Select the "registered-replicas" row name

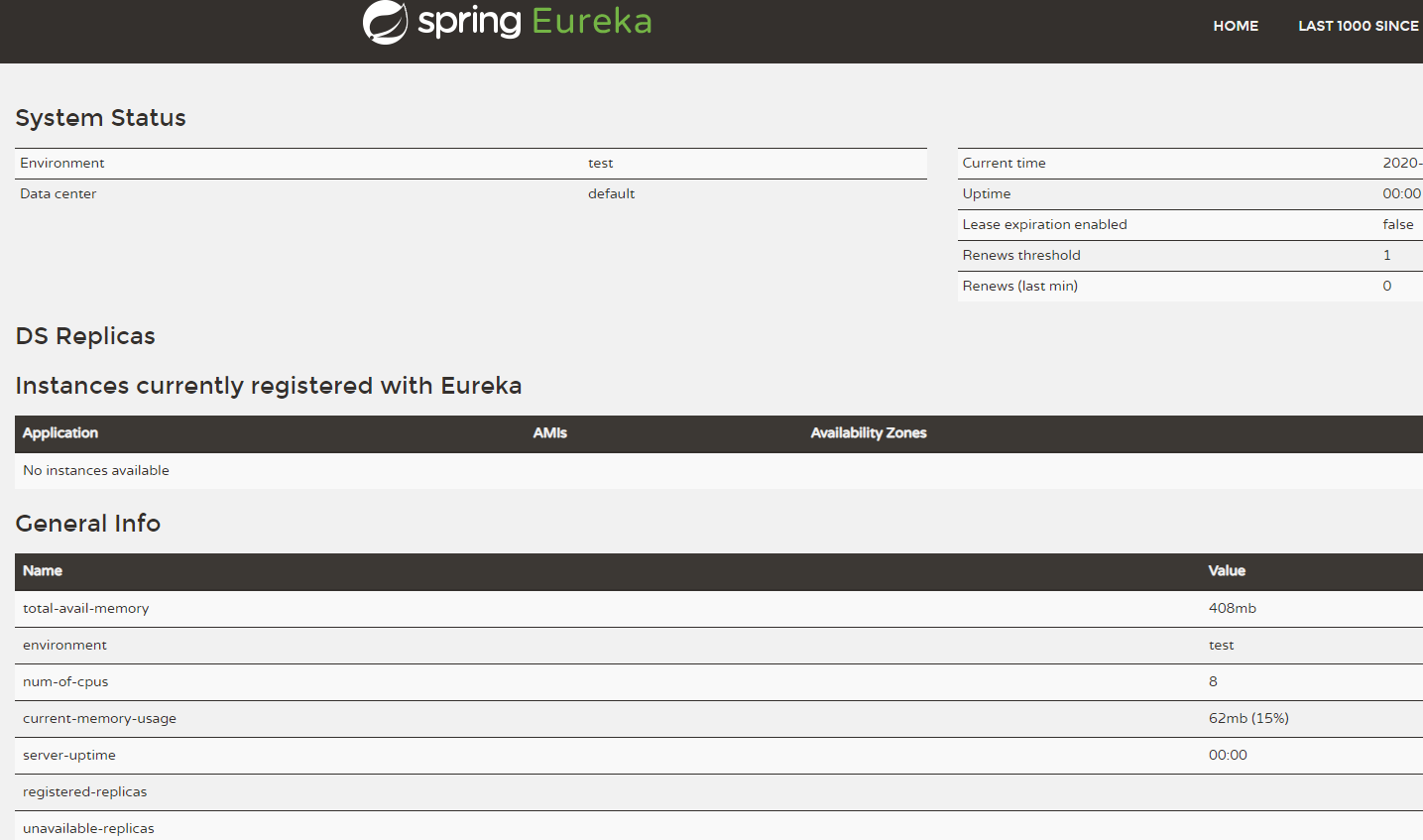point(85,792)
